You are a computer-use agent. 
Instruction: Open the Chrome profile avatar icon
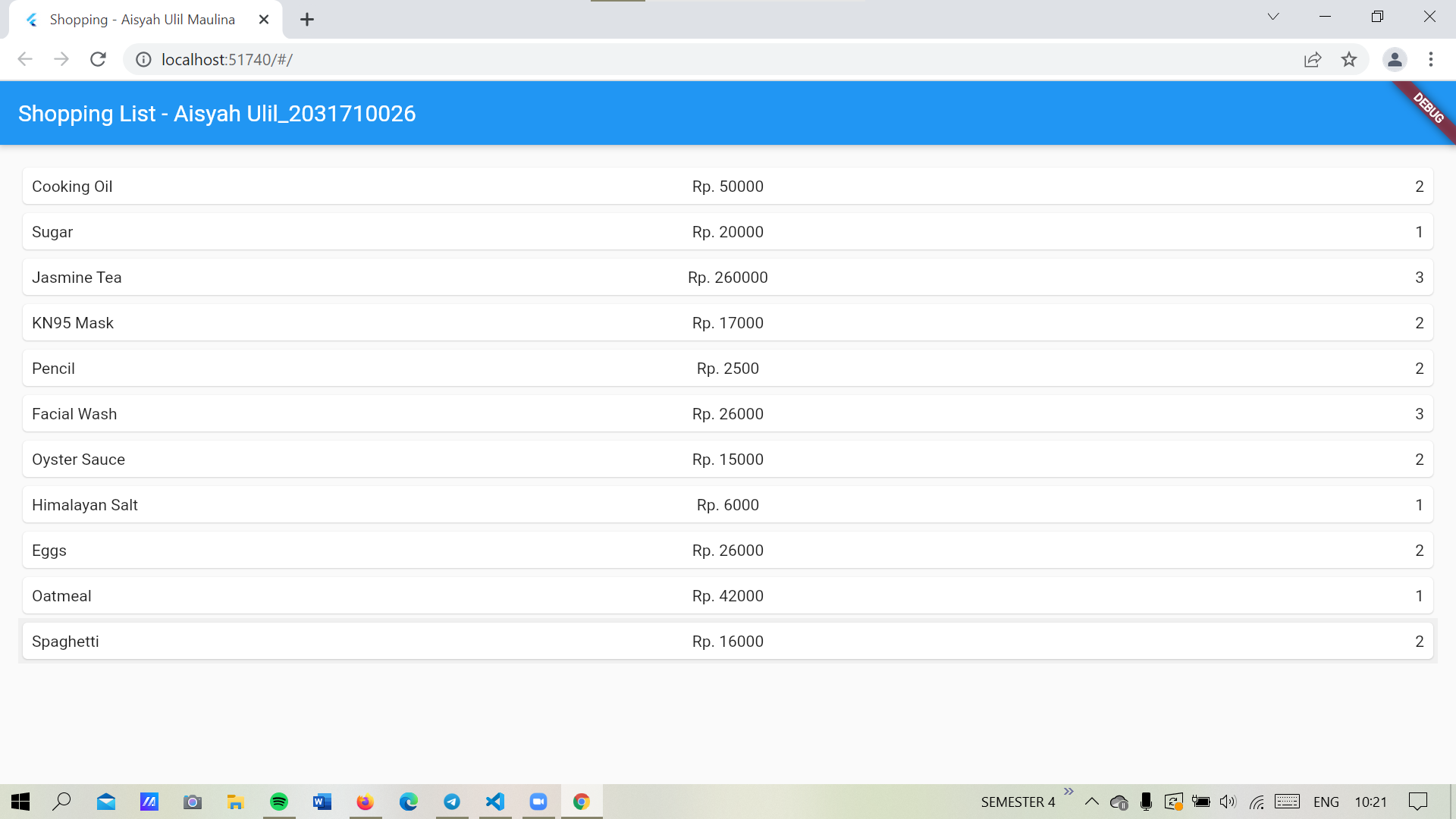pos(1395,59)
